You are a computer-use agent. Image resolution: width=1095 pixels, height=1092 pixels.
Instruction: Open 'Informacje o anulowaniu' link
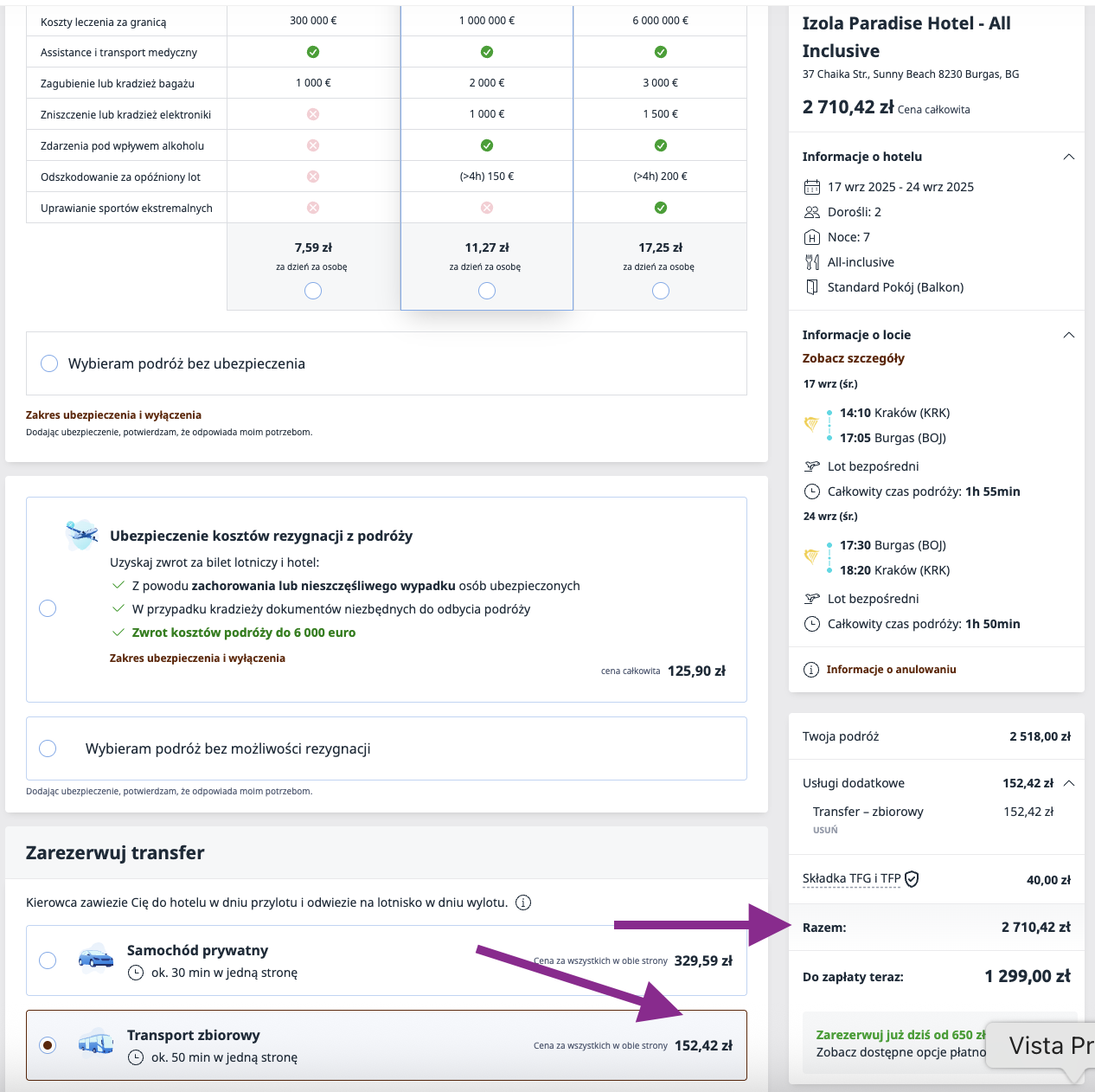click(x=891, y=670)
